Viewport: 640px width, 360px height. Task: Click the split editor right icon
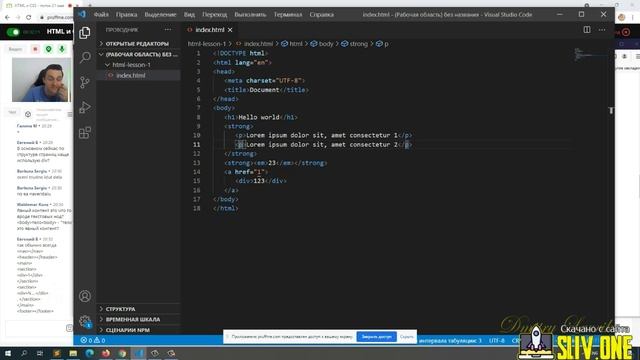pos(587,30)
